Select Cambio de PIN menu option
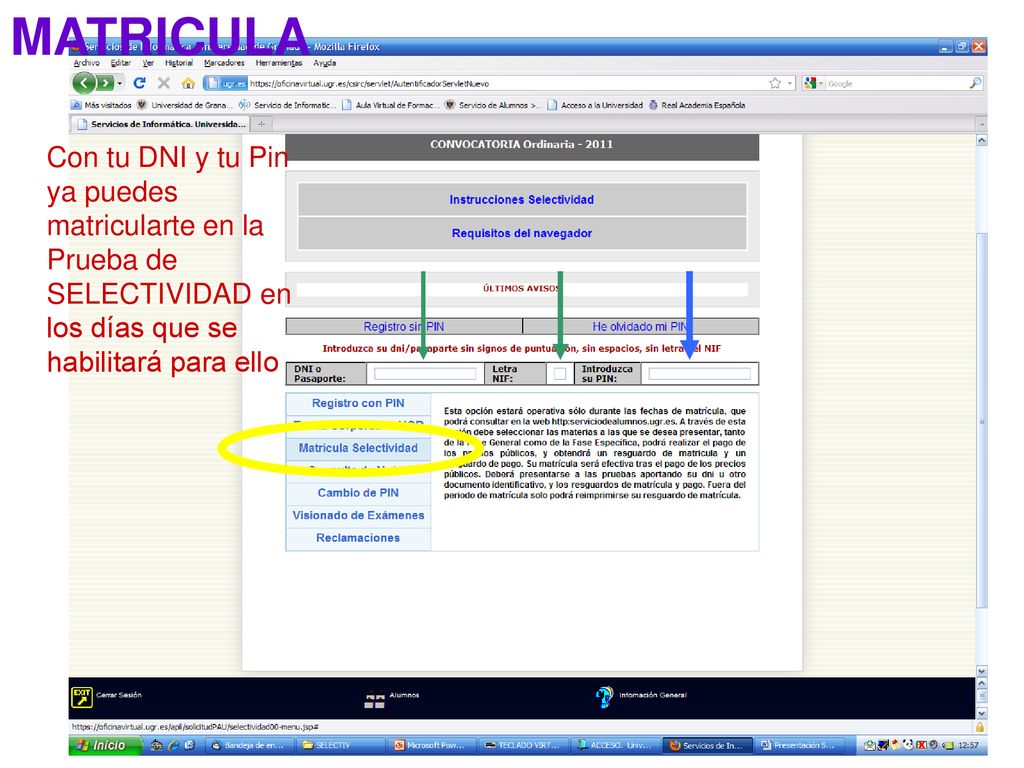This screenshot has width=1024, height=768. point(358,492)
